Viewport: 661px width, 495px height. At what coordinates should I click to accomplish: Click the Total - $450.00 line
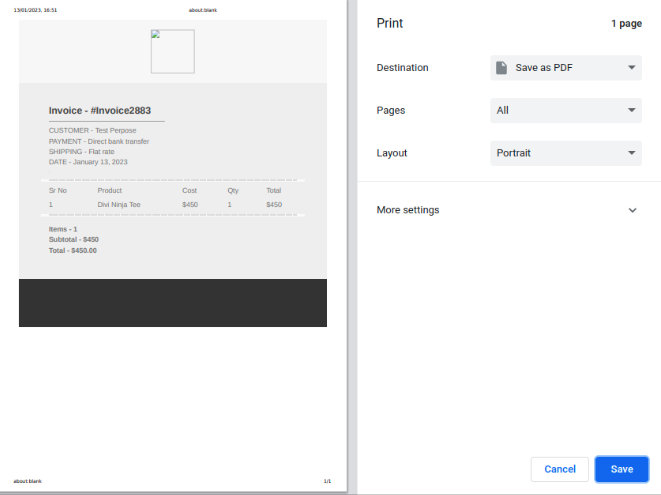click(x=73, y=250)
